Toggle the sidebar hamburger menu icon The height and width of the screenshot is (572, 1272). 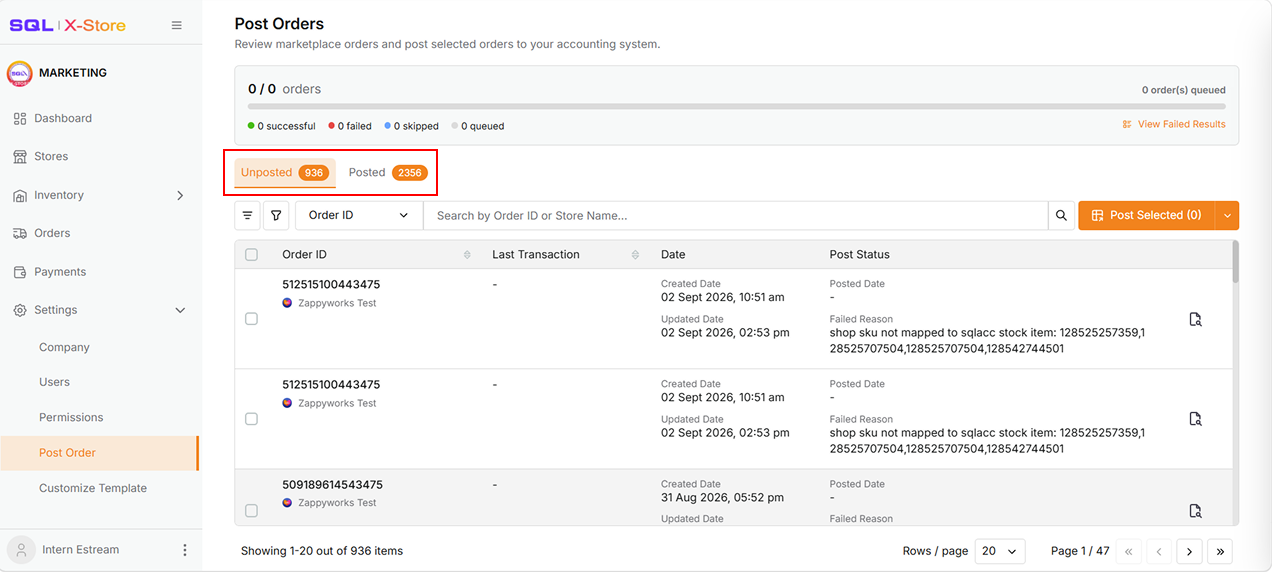(177, 25)
